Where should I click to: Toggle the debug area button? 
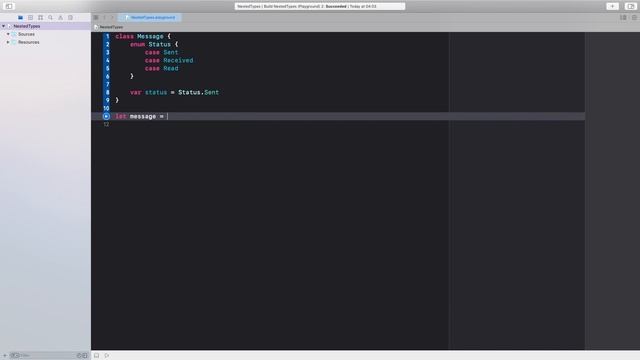(96, 356)
